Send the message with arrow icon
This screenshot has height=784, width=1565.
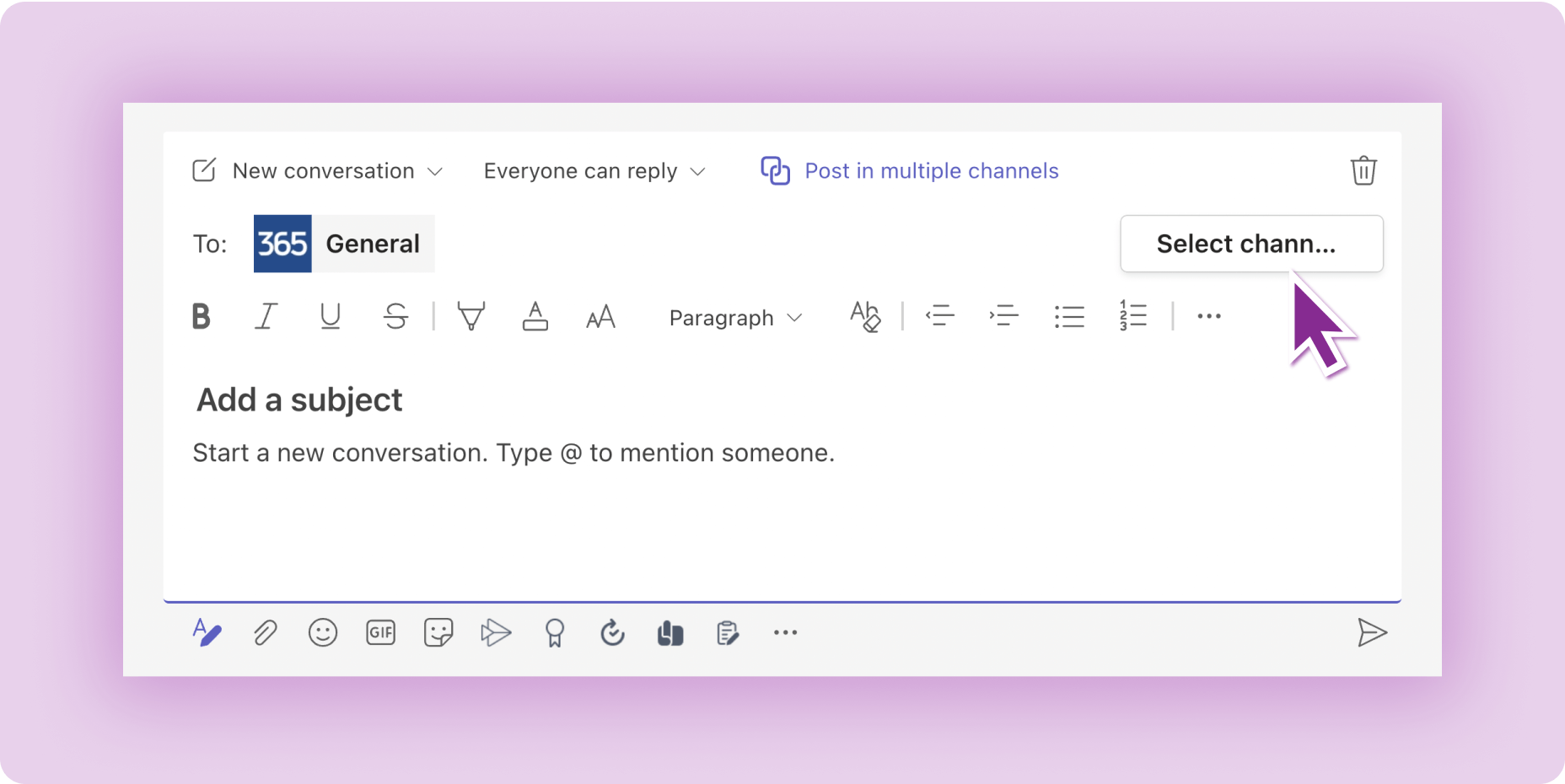click(1372, 632)
